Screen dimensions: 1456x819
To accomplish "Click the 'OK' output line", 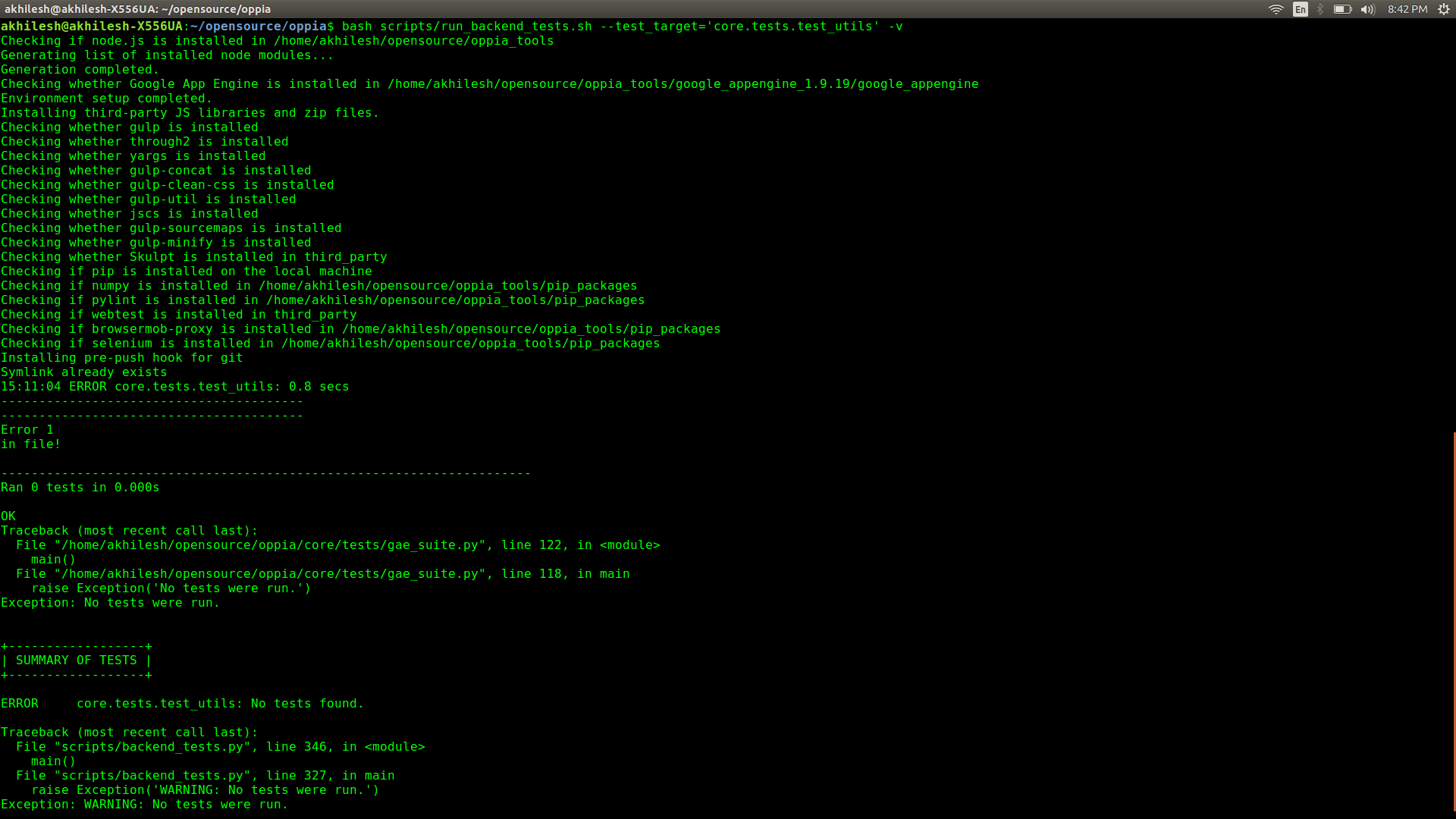I will click(x=8, y=516).
